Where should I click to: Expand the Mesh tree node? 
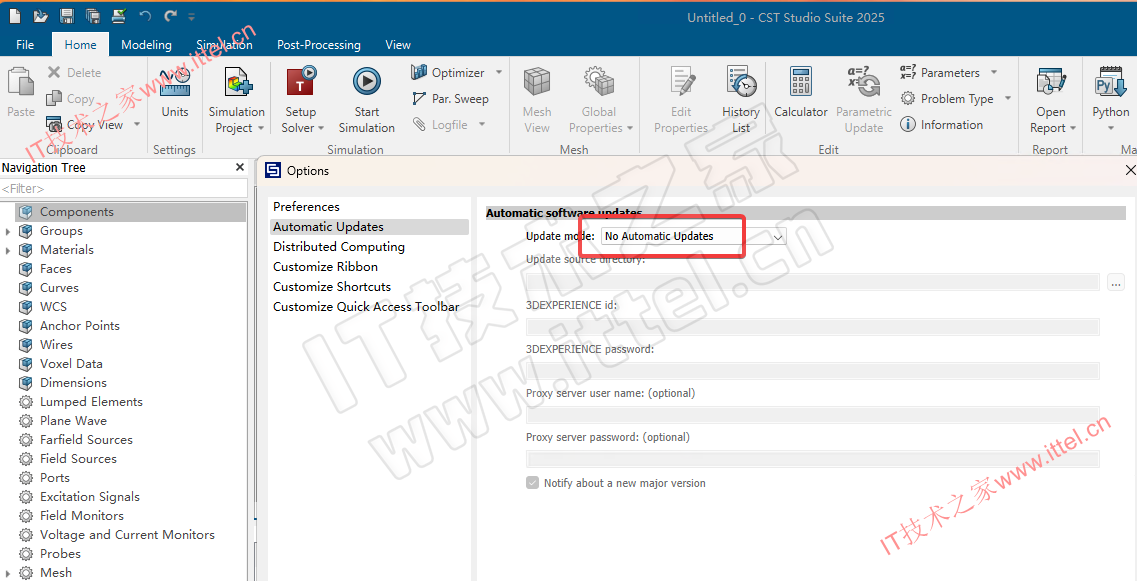coord(8,573)
